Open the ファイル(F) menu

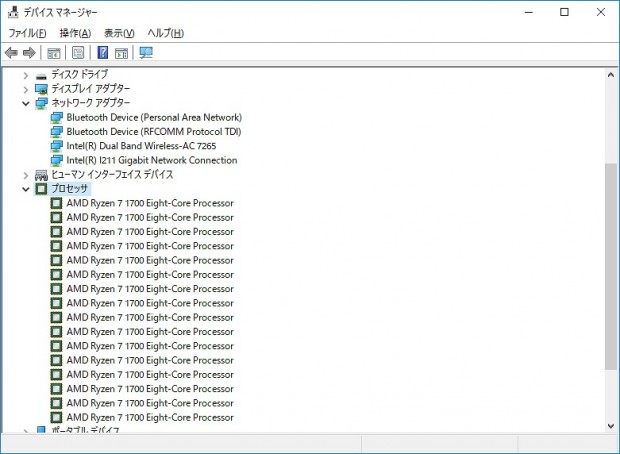(x=27, y=33)
